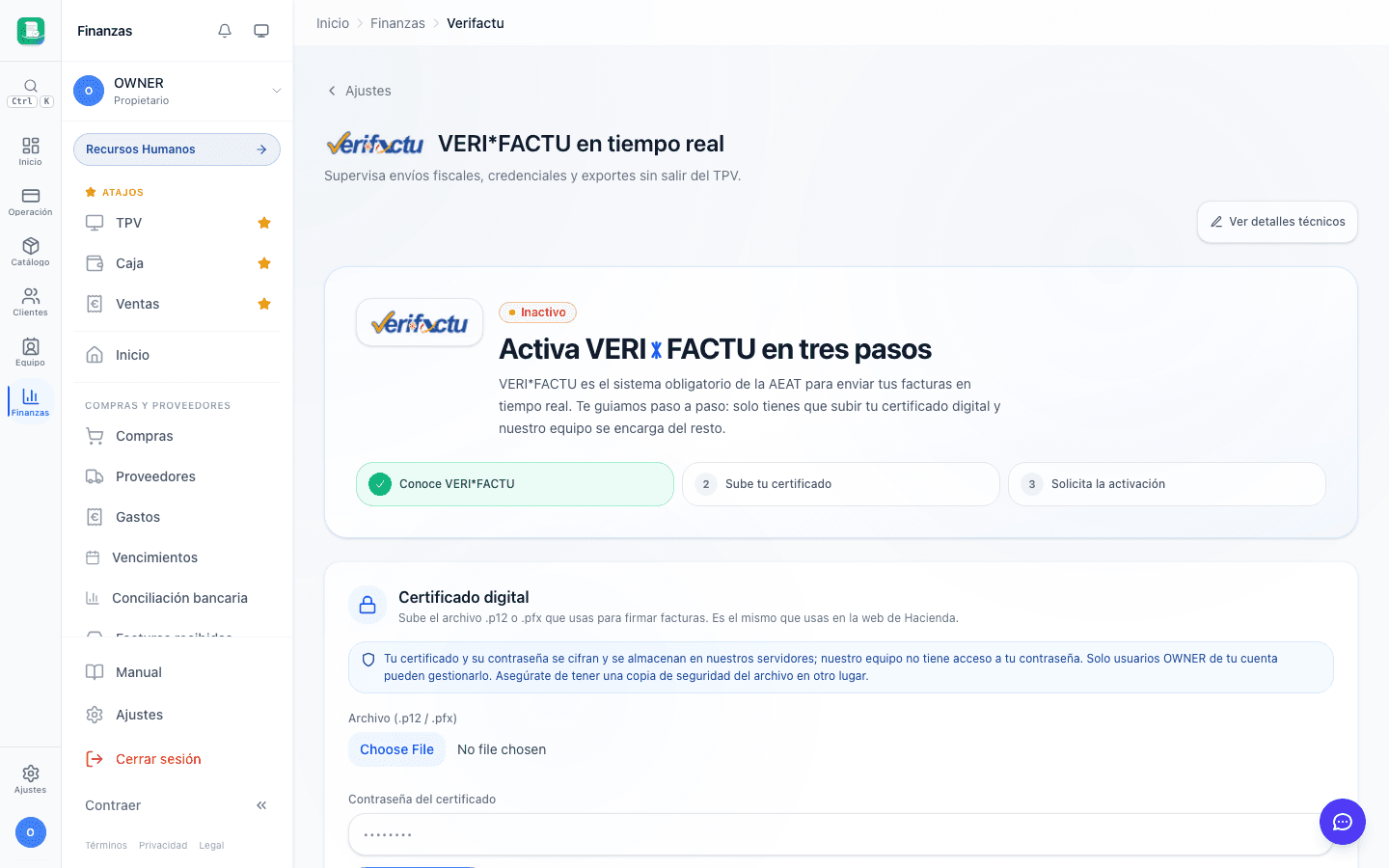Image resolution: width=1389 pixels, height=868 pixels.
Task: Click the pencil icon in Ver detalles técnicos
Action: (x=1216, y=222)
